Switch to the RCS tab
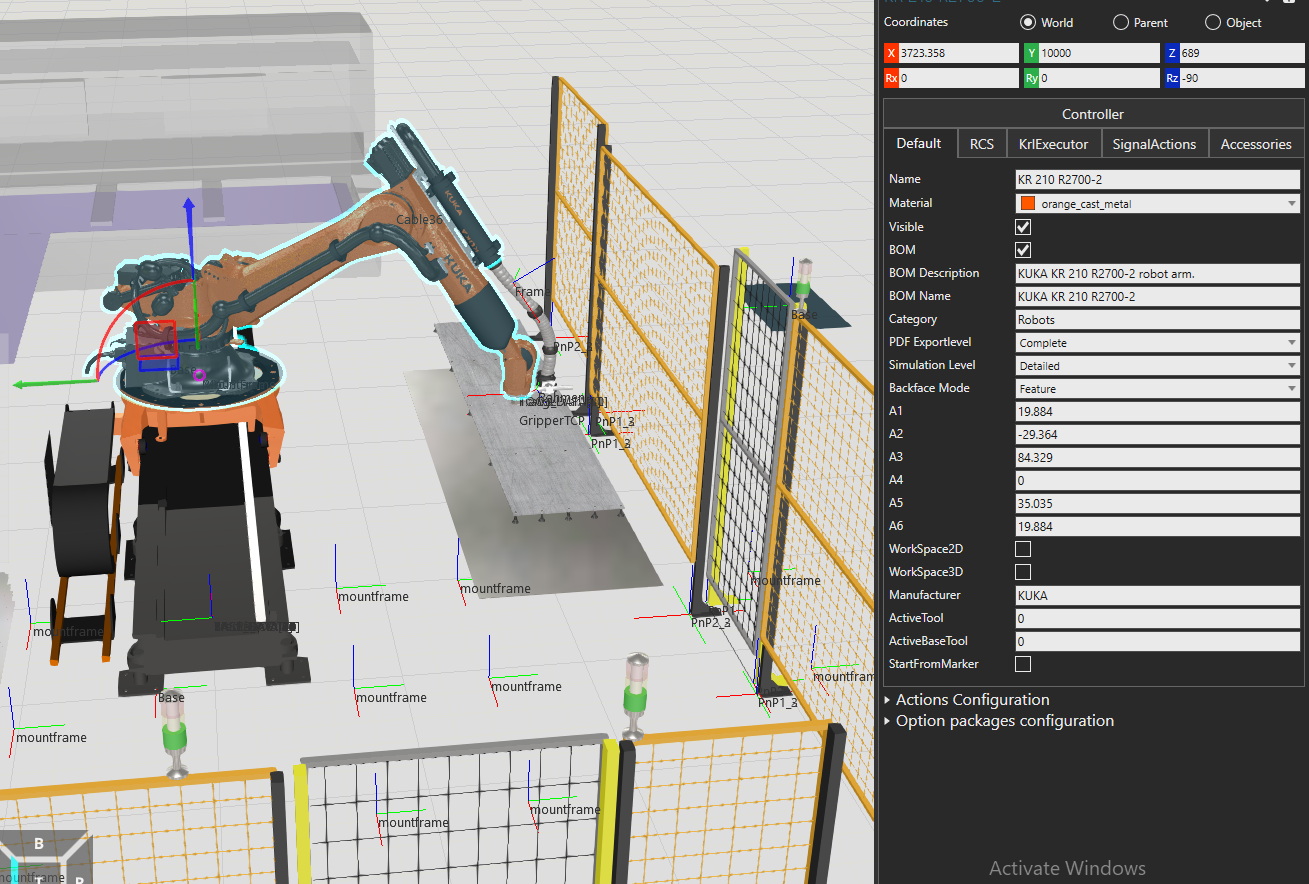 click(982, 144)
